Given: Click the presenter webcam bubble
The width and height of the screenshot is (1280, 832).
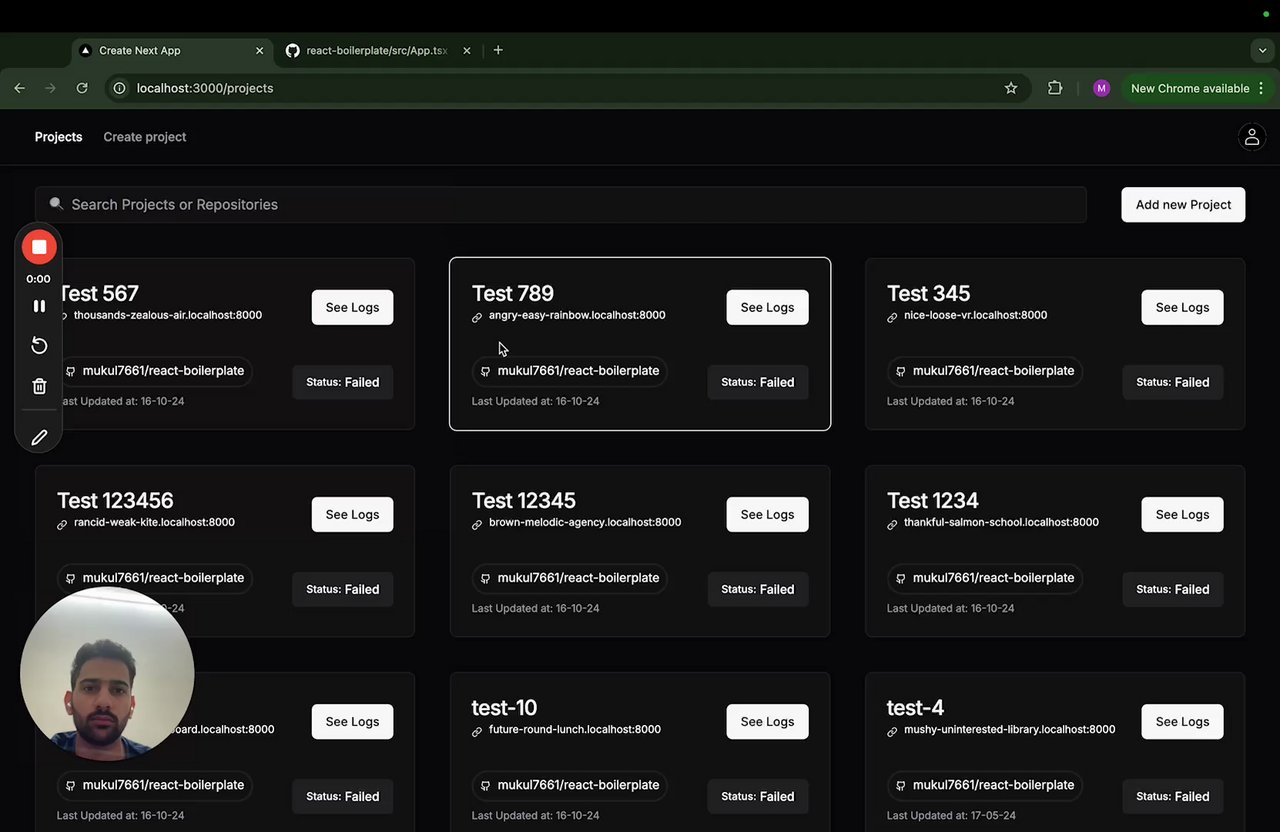Looking at the screenshot, I should (x=107, y=673).
